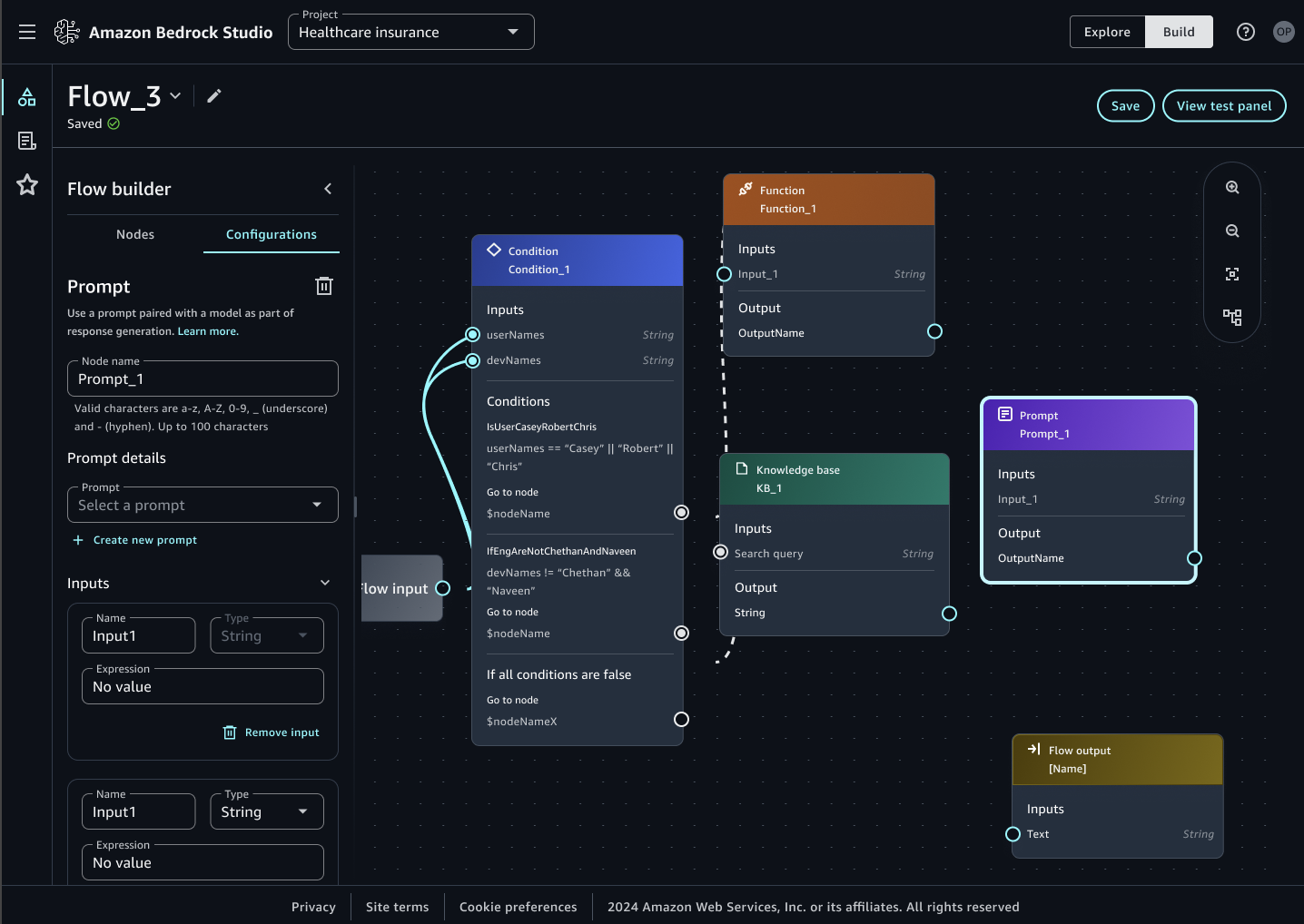Screen dimensions: 1304x924
Task: Open the Healthcare insurance project dropdown
Action: pos(410,32)
